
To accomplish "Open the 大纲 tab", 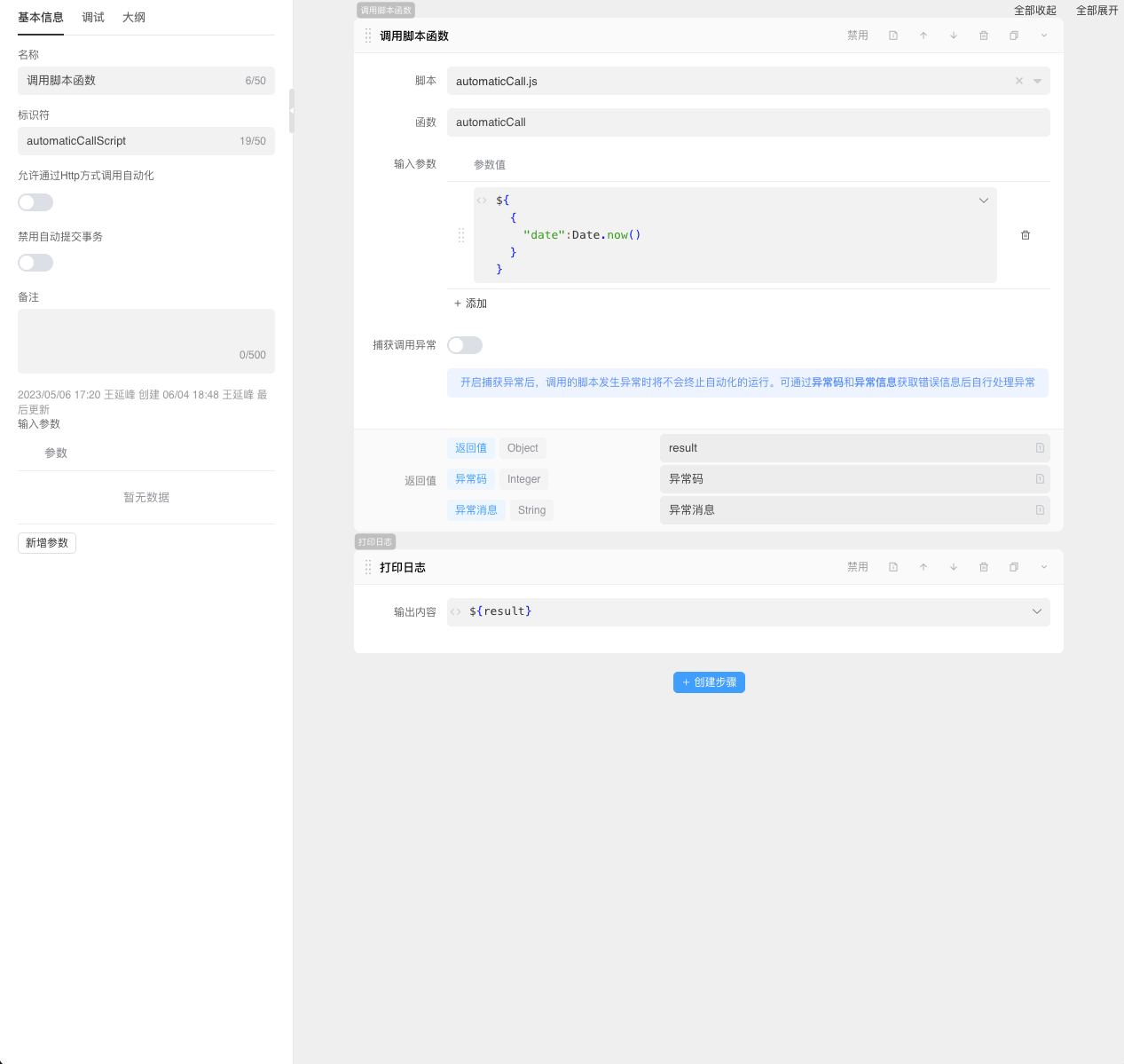I will 134,18.
